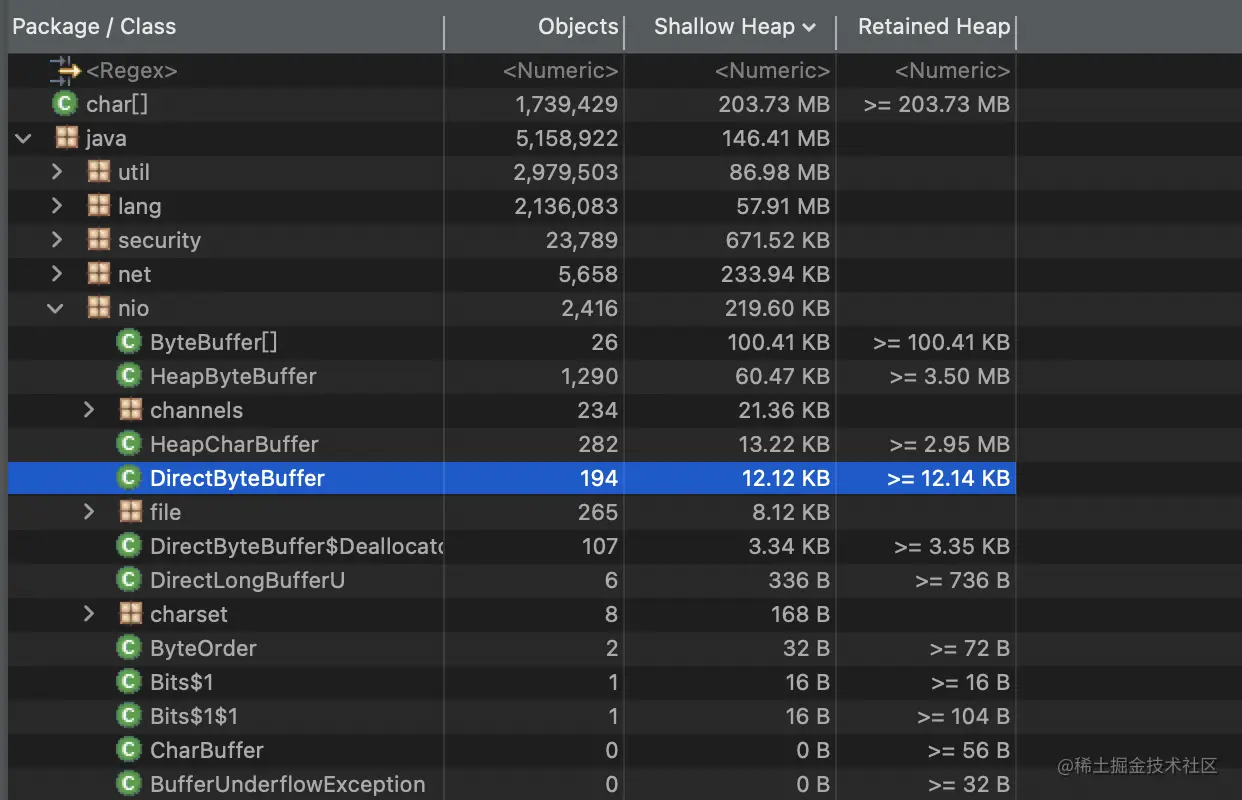Image resolution: width=1242 pixels, height=800 pixels.
Task: Click the channels package icon
Action: pyautogui.click(x=130, y=410)
